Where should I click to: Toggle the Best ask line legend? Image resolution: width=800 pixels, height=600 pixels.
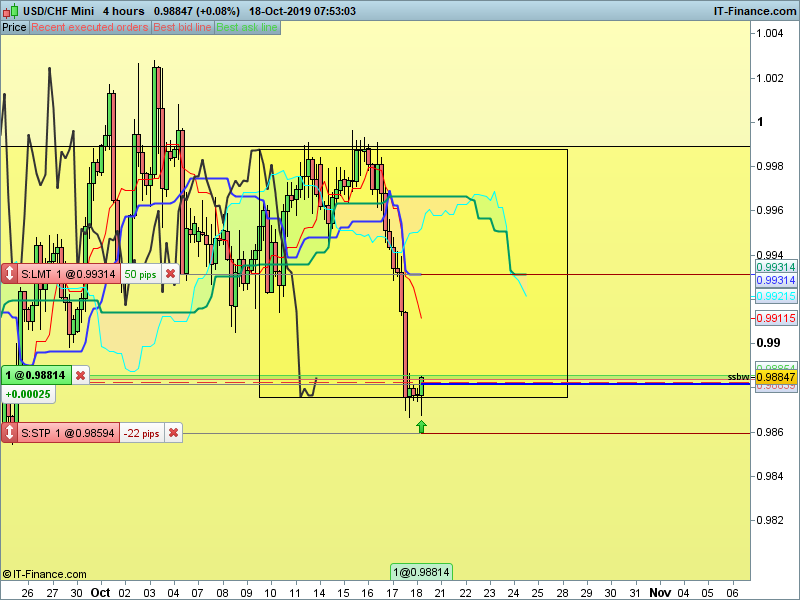pyautogui.click(x=247, y=28)
